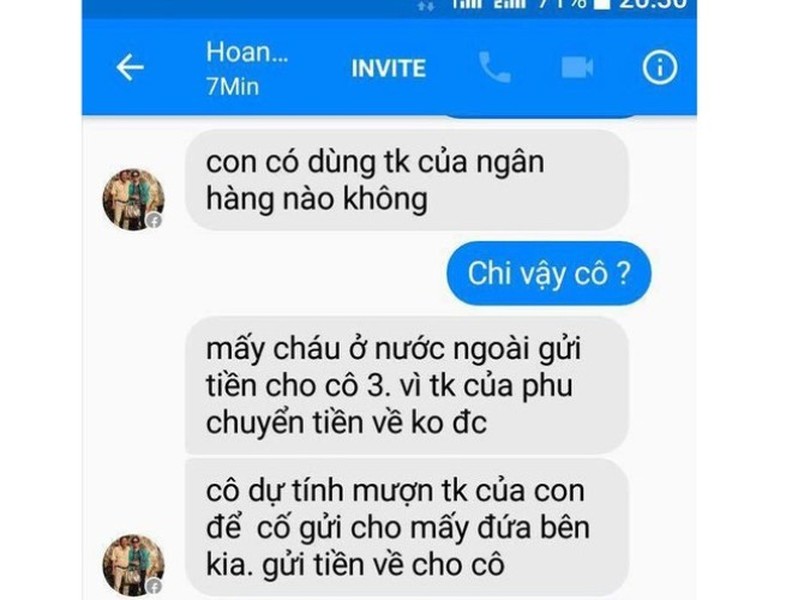Start a voice call with phone icon

point(494,67)
